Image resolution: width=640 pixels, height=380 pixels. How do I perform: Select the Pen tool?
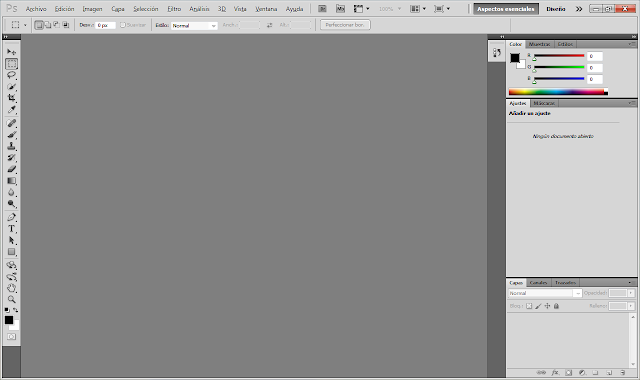point(11,217)
